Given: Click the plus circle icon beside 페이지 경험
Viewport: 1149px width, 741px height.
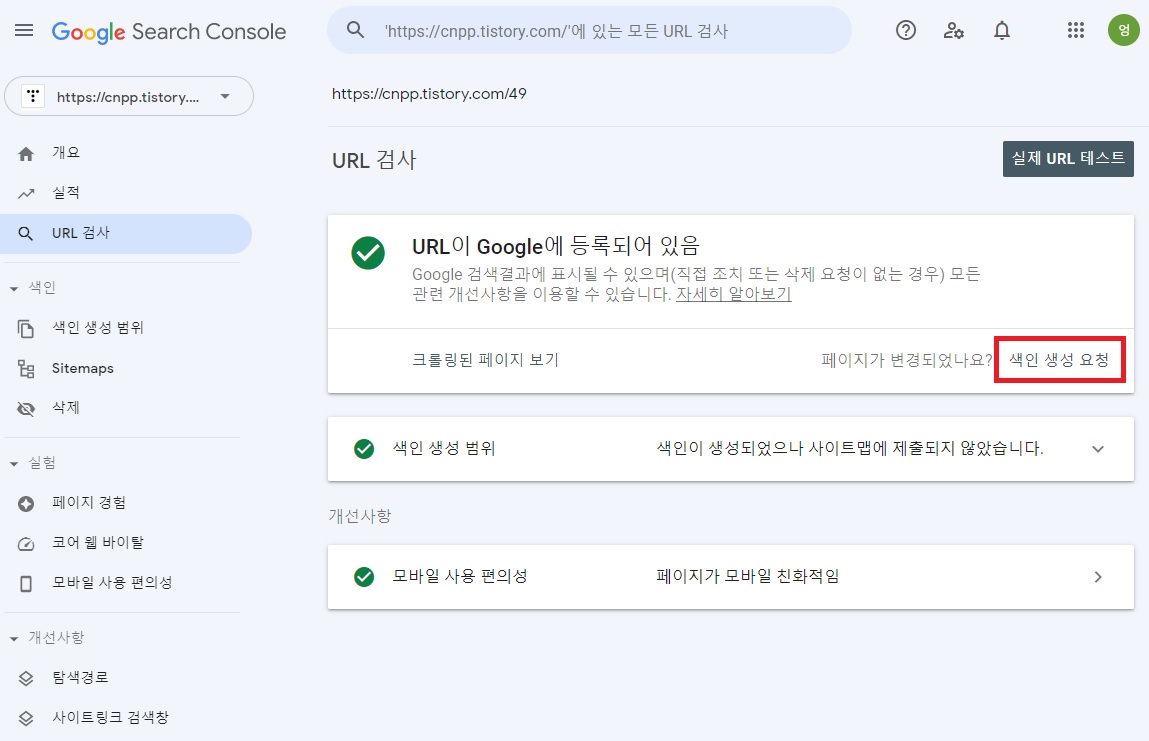Looking at the screenshot, I should [x=26, y=504].
